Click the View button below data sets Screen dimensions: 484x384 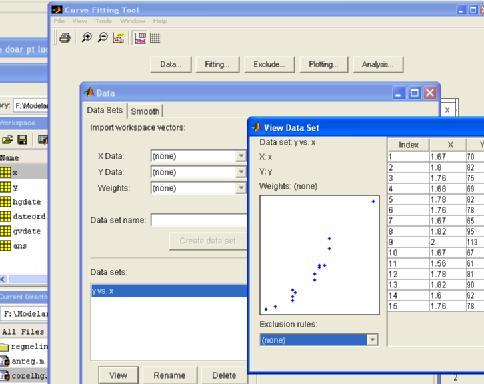pos(118,375)
